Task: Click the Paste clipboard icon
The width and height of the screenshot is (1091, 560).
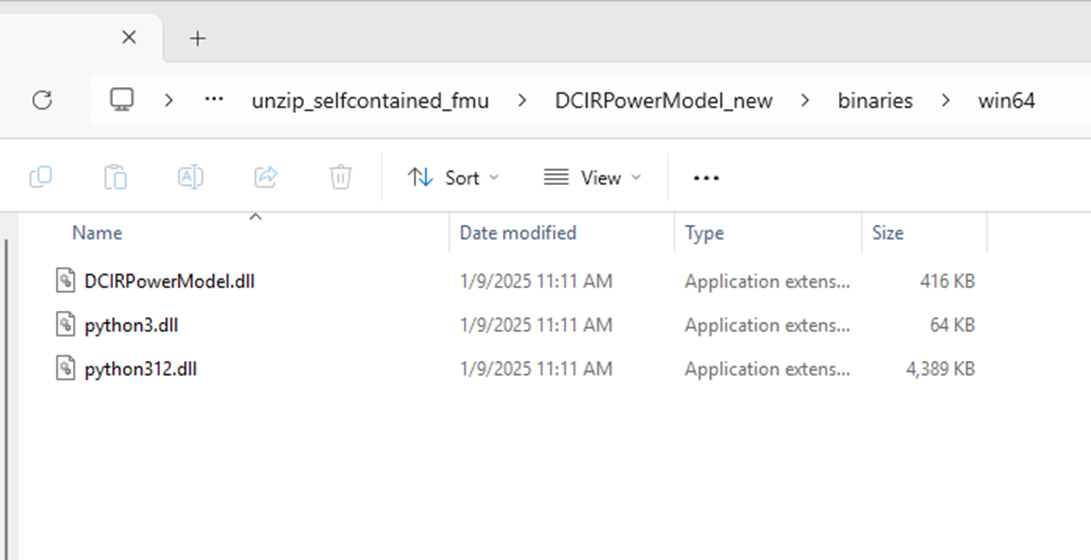Action: pos(116,178)
